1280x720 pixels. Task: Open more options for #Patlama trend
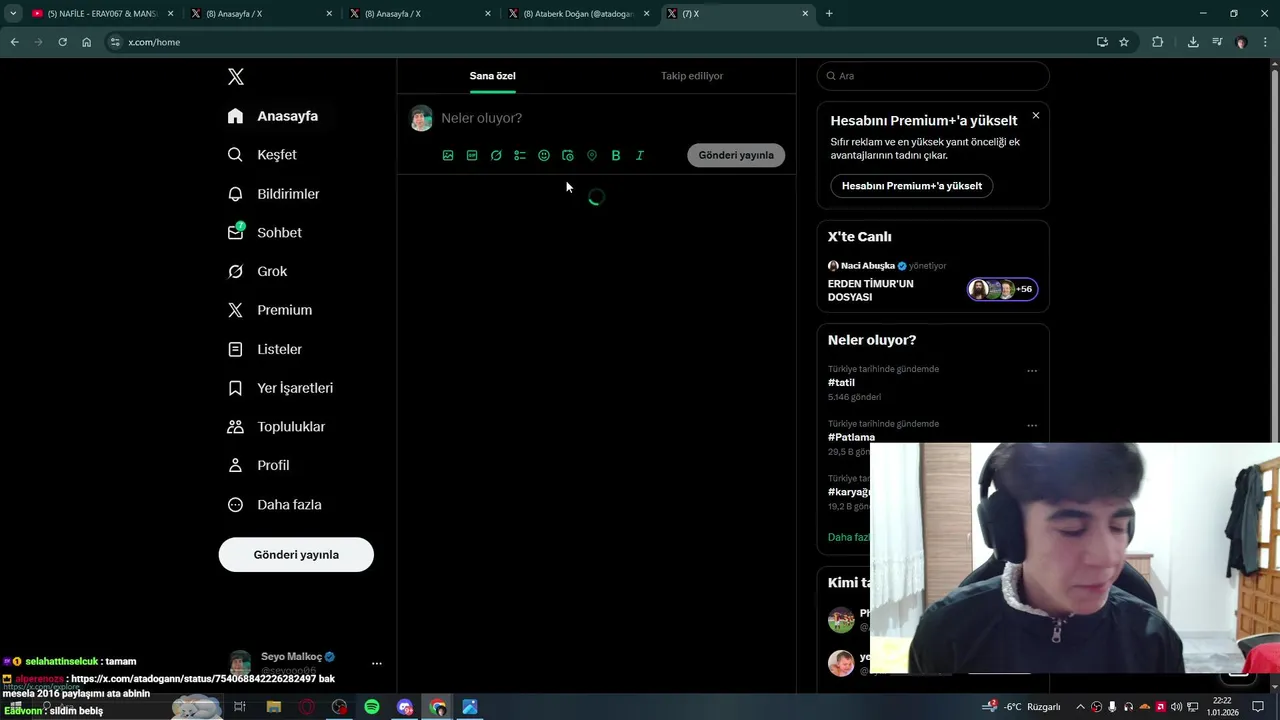tap(1032, 426)
